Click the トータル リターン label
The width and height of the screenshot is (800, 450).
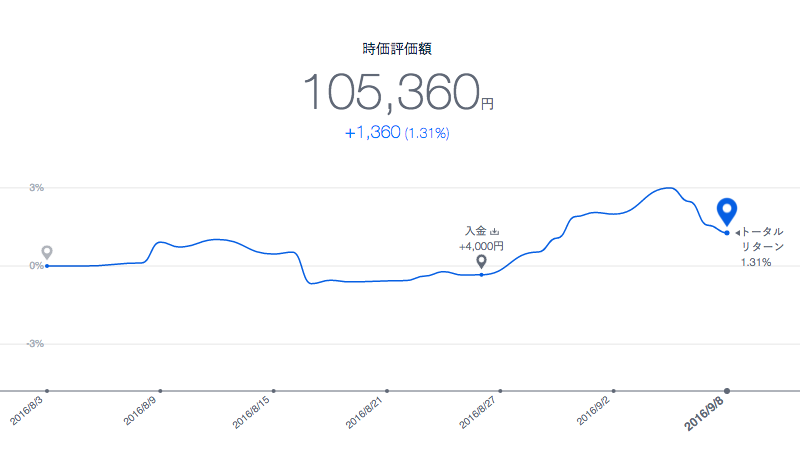click(762, 239)
